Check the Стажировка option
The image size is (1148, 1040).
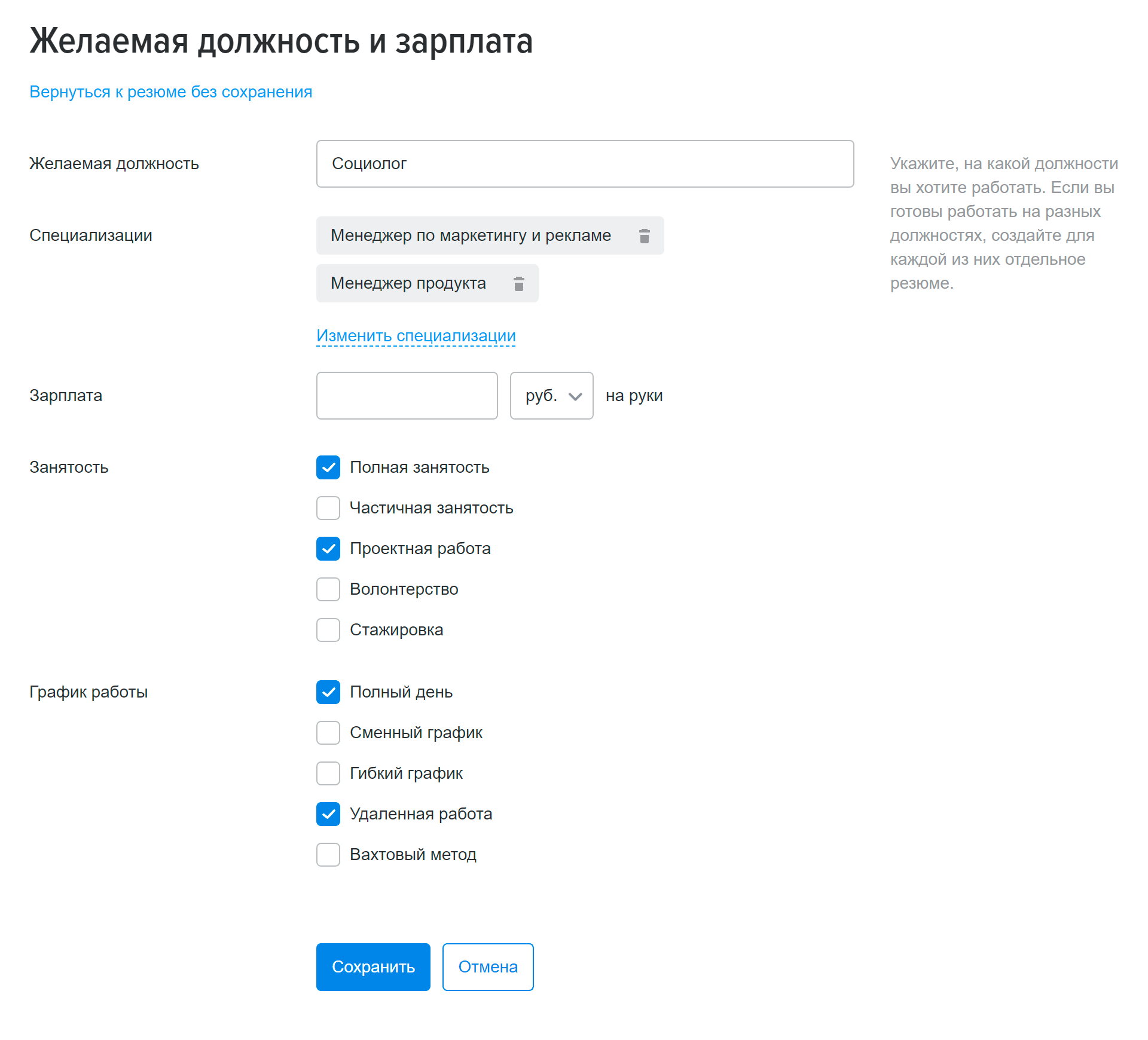coord(328,630)
